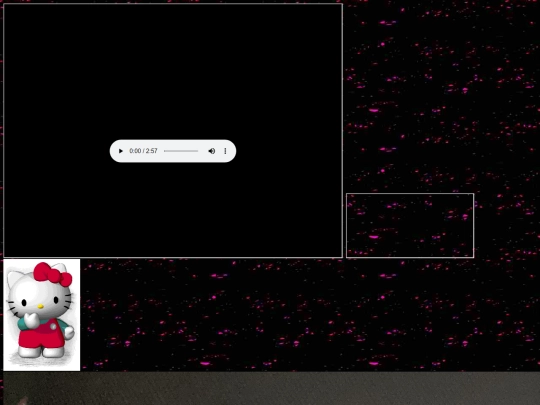Click the small empty bordered frame beside the player
This screenshot has width=540, height=405.
point(410,226)
